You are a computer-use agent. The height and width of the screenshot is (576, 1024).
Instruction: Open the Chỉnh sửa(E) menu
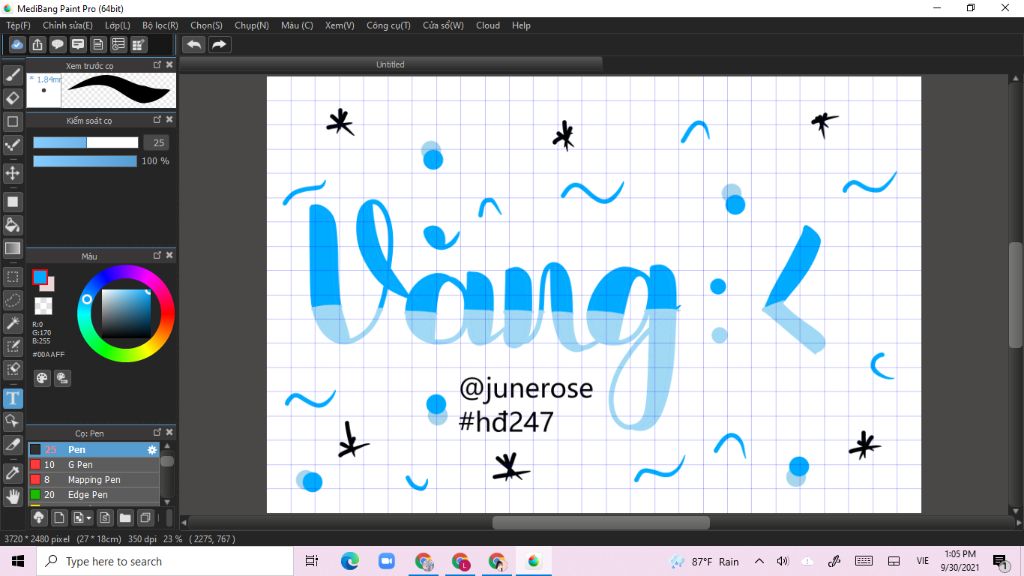coord(67,25)
